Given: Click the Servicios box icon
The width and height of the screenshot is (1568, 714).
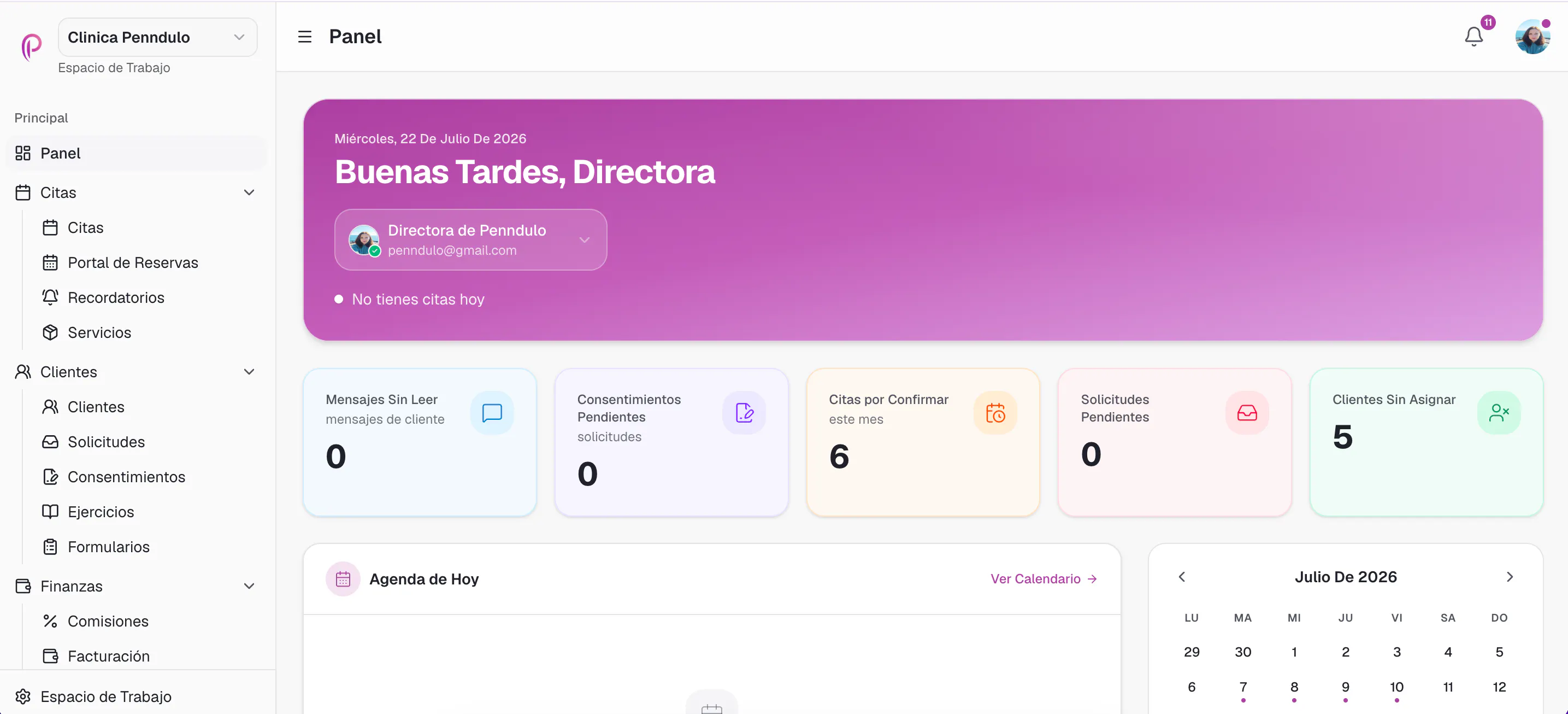Looking at the screenshot, I should coord(50,332).
